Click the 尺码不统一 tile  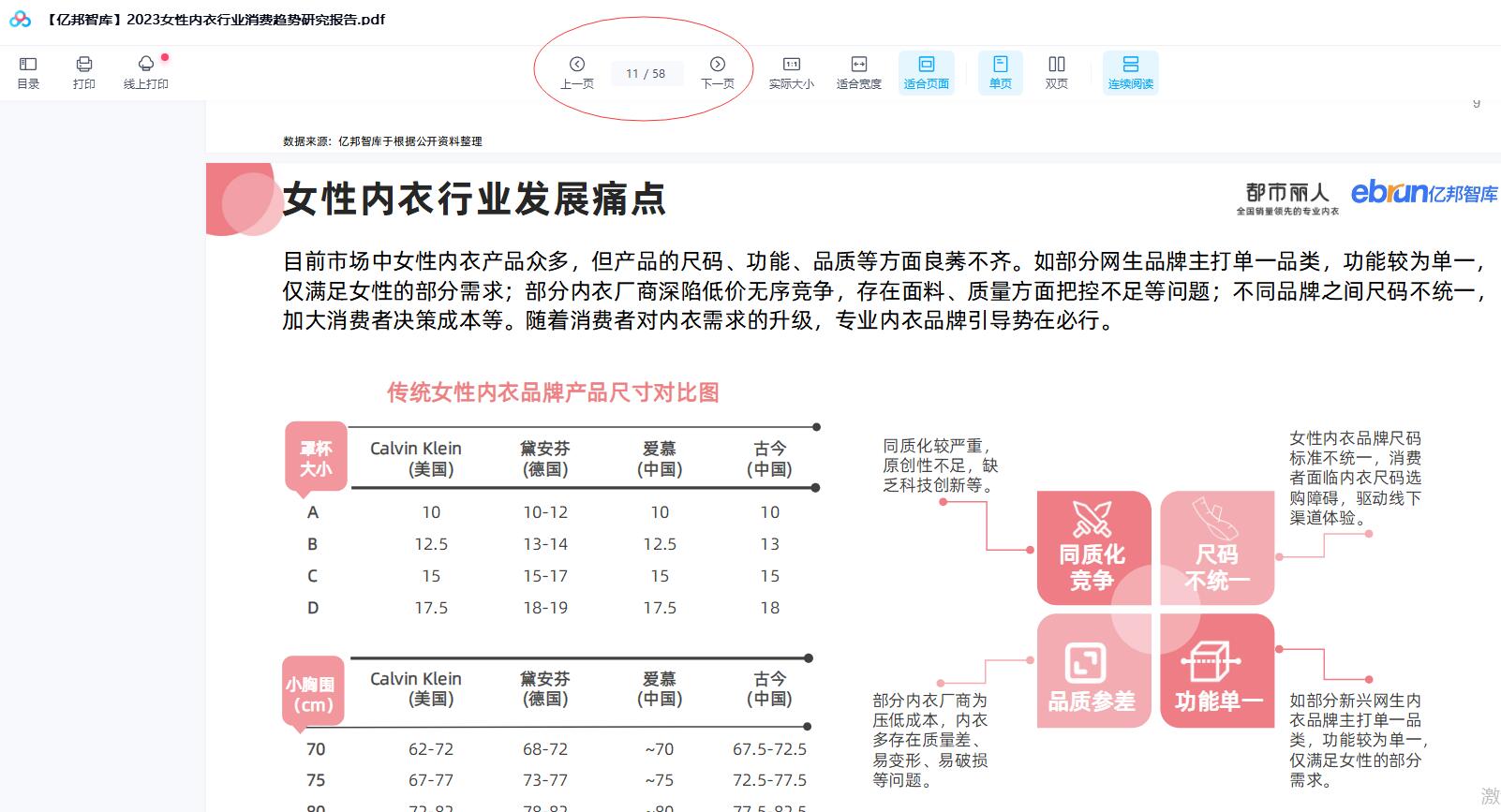pyautogui.click(x=1217, y=548)
